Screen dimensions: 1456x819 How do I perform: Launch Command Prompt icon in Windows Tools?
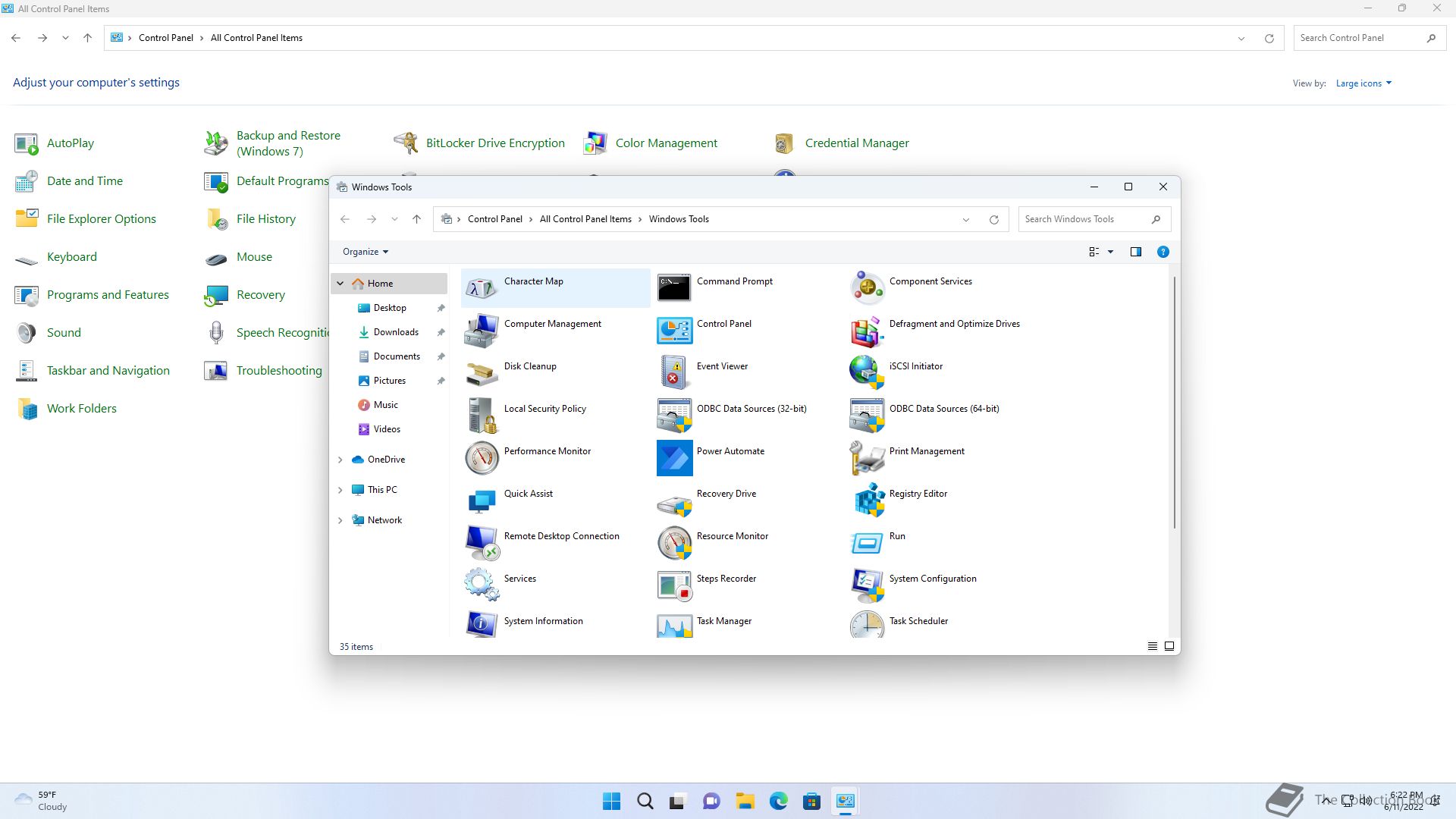coord(674,288)
